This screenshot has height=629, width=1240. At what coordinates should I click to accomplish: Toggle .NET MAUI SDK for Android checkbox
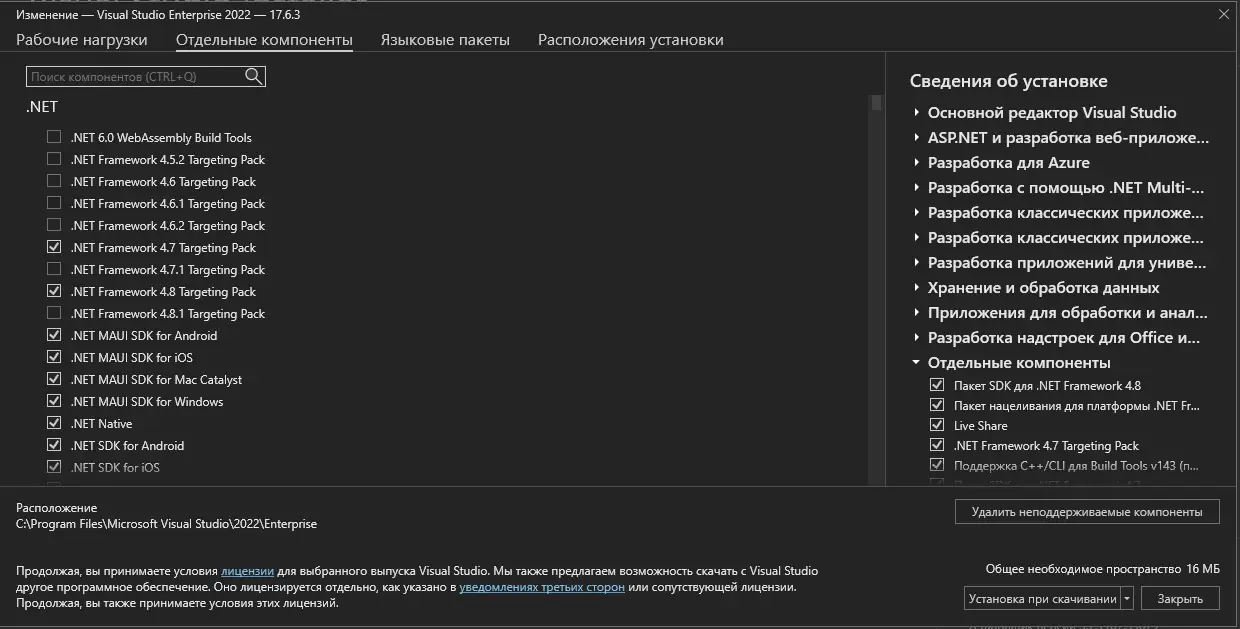click(54, 335)
